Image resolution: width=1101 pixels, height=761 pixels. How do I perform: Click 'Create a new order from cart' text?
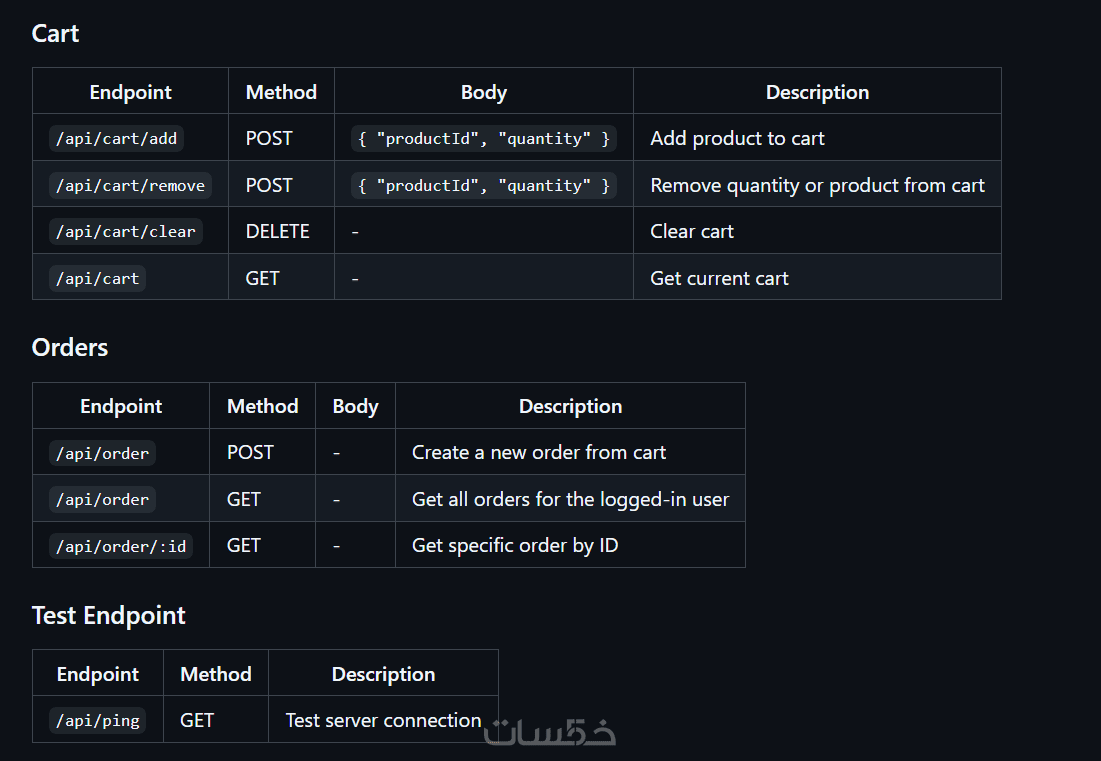pos(539,453)
